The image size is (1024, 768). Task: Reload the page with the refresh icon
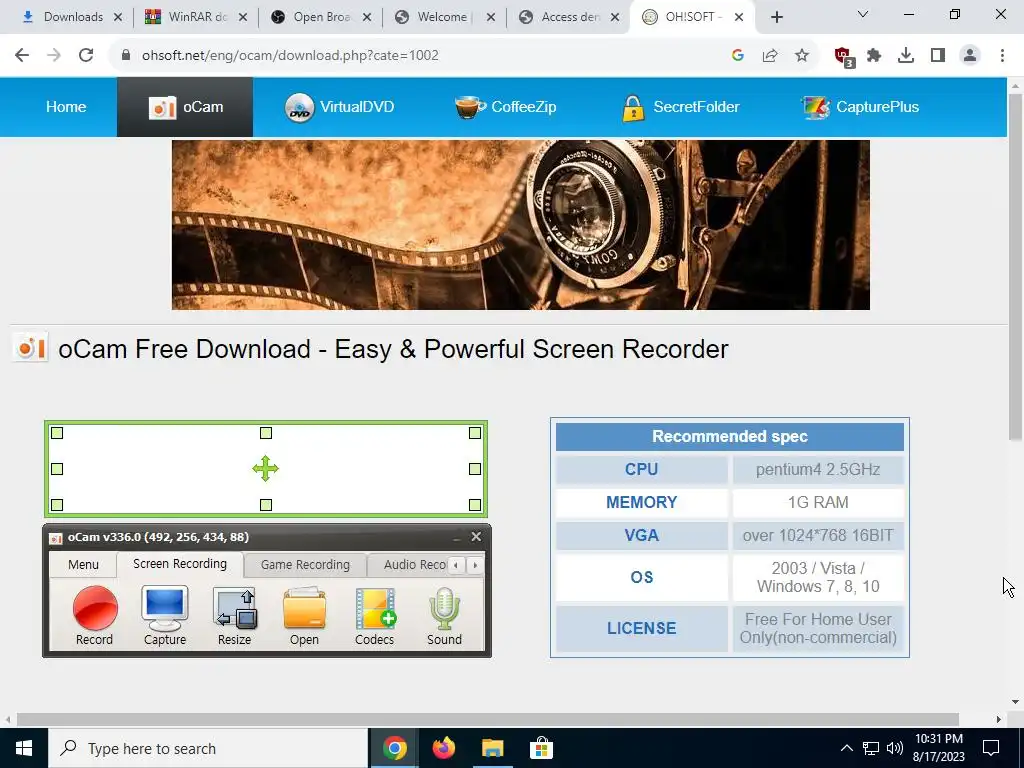click(86, 55)
